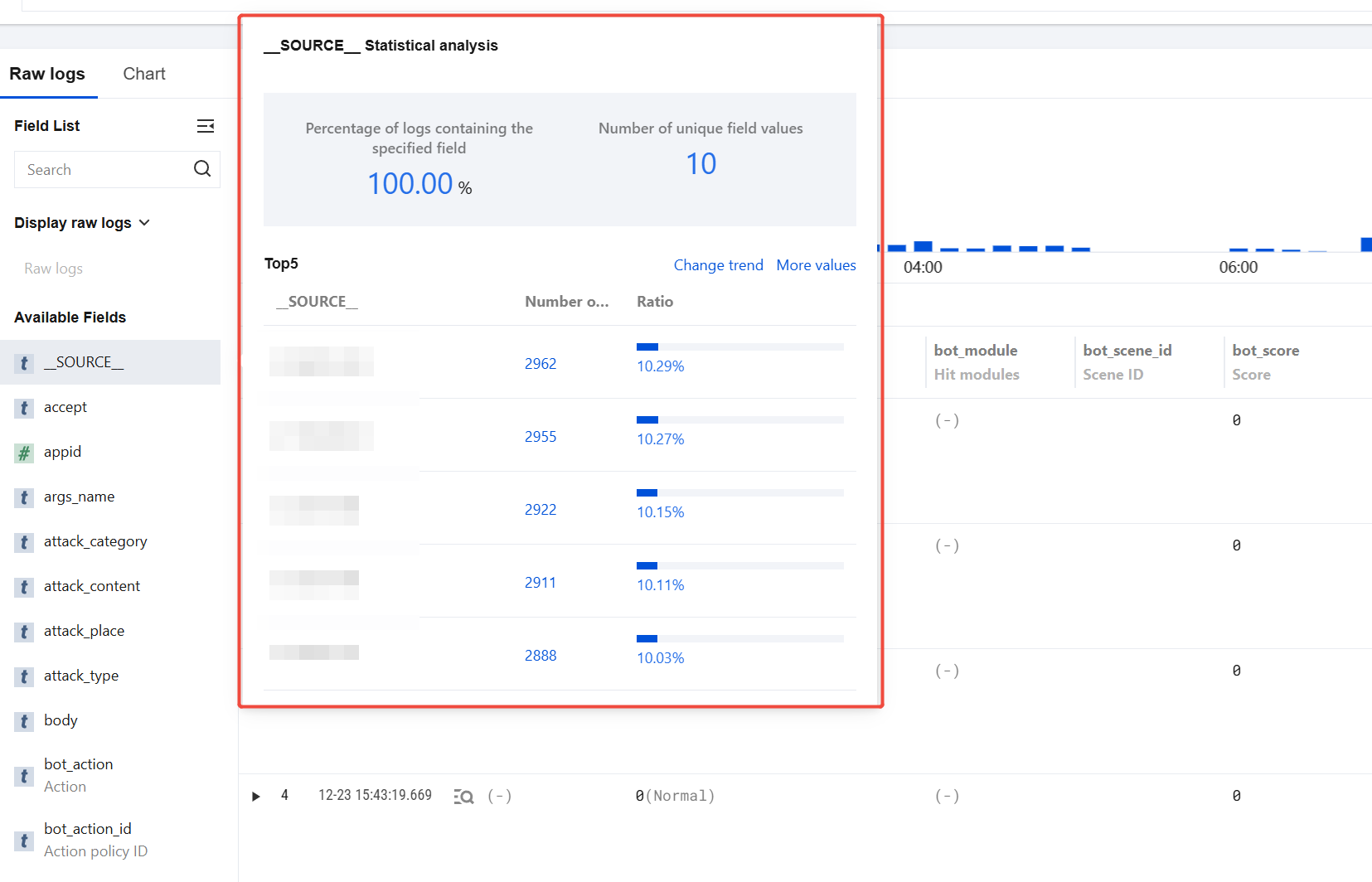
Task: Switch to the Chart tab
Action: click(x=144, y=74)
